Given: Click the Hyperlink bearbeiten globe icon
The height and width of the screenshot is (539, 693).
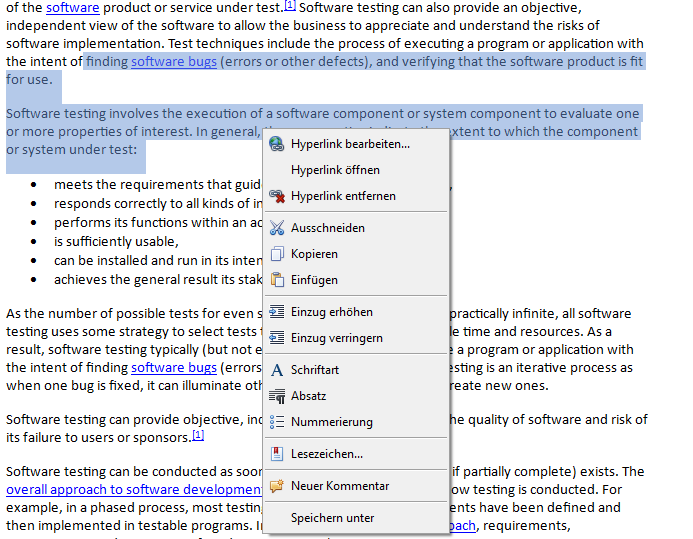Looking at the screenshot, I should 277,144.
